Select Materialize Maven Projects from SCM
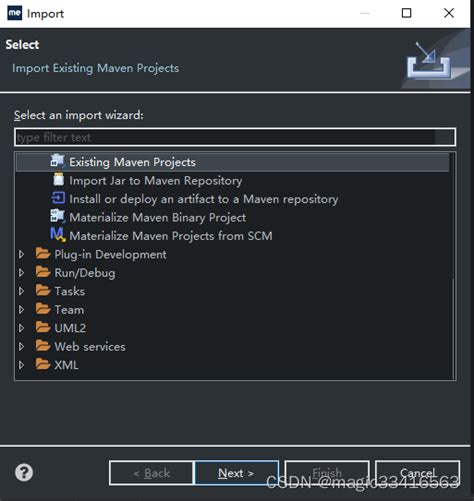The height and width of the screenshot is (501, 474). pyautogui.click(x=171, y=236)
